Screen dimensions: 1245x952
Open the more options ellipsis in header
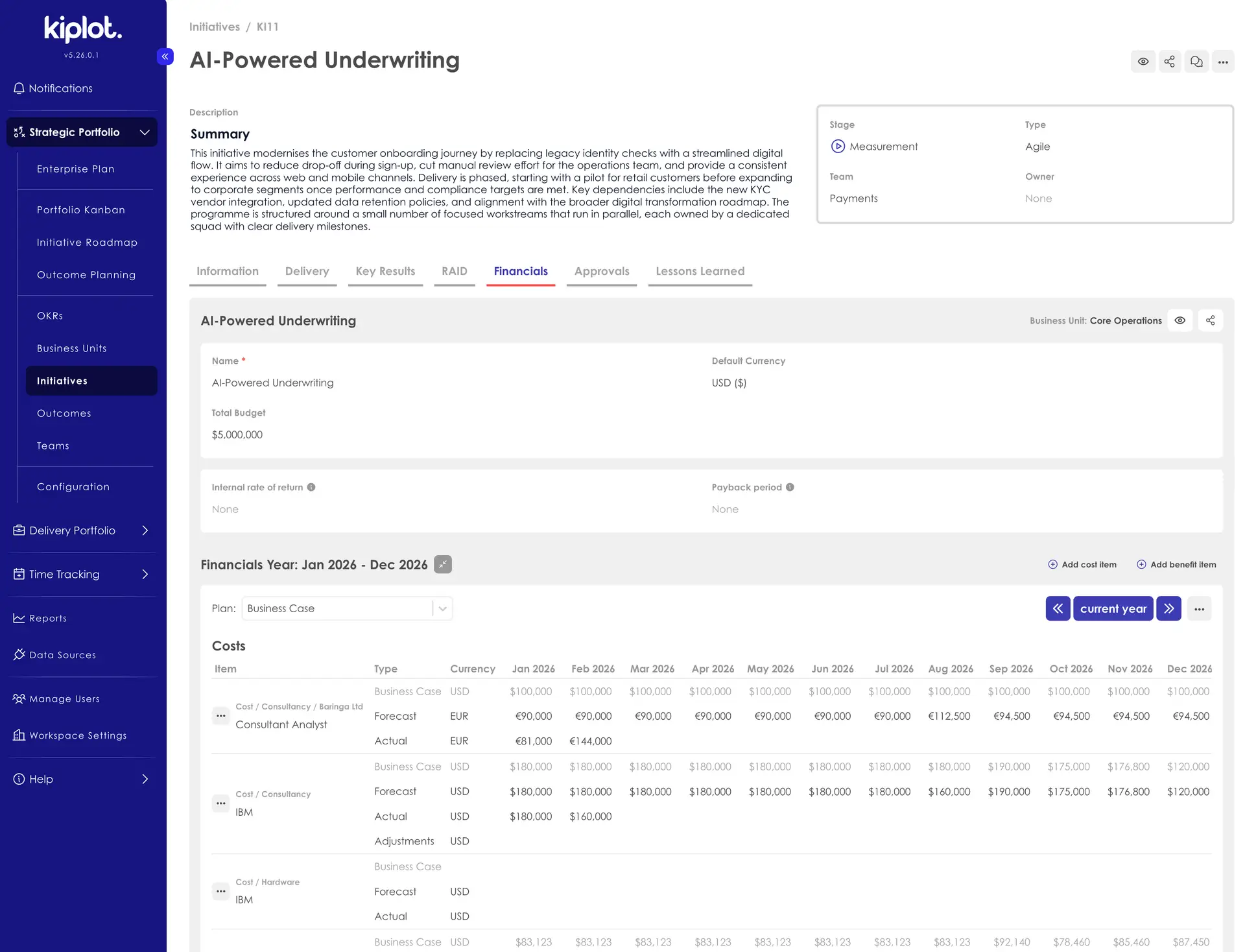(x=1223, y=62)
